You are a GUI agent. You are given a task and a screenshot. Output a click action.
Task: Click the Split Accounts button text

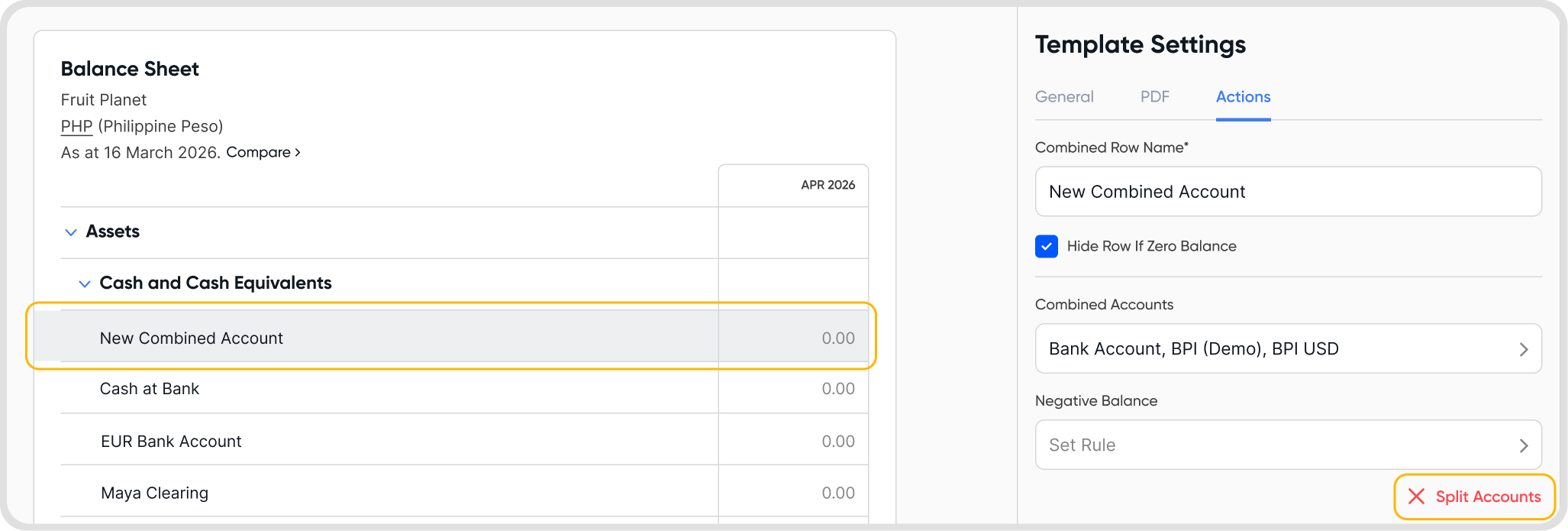click(1488, 497)
